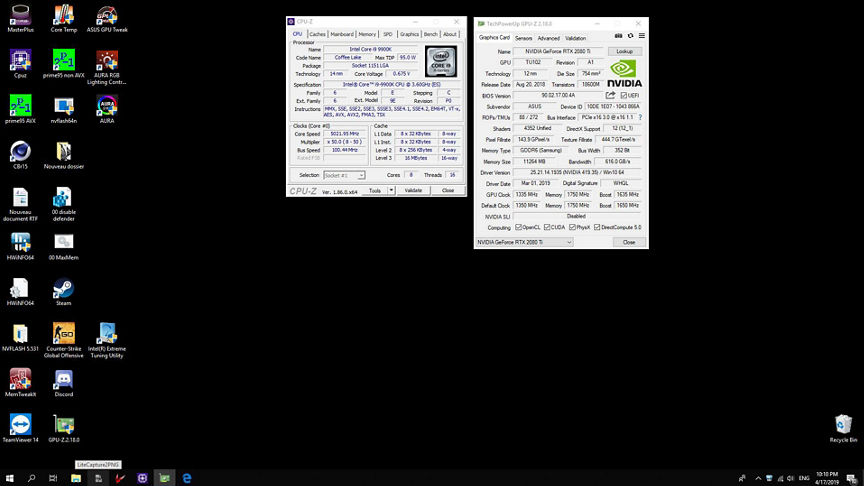Click the BIOS version share/export icon
The width and height of the screenshot is (864, 486).
pyautogui.click(x=611, y=95)
